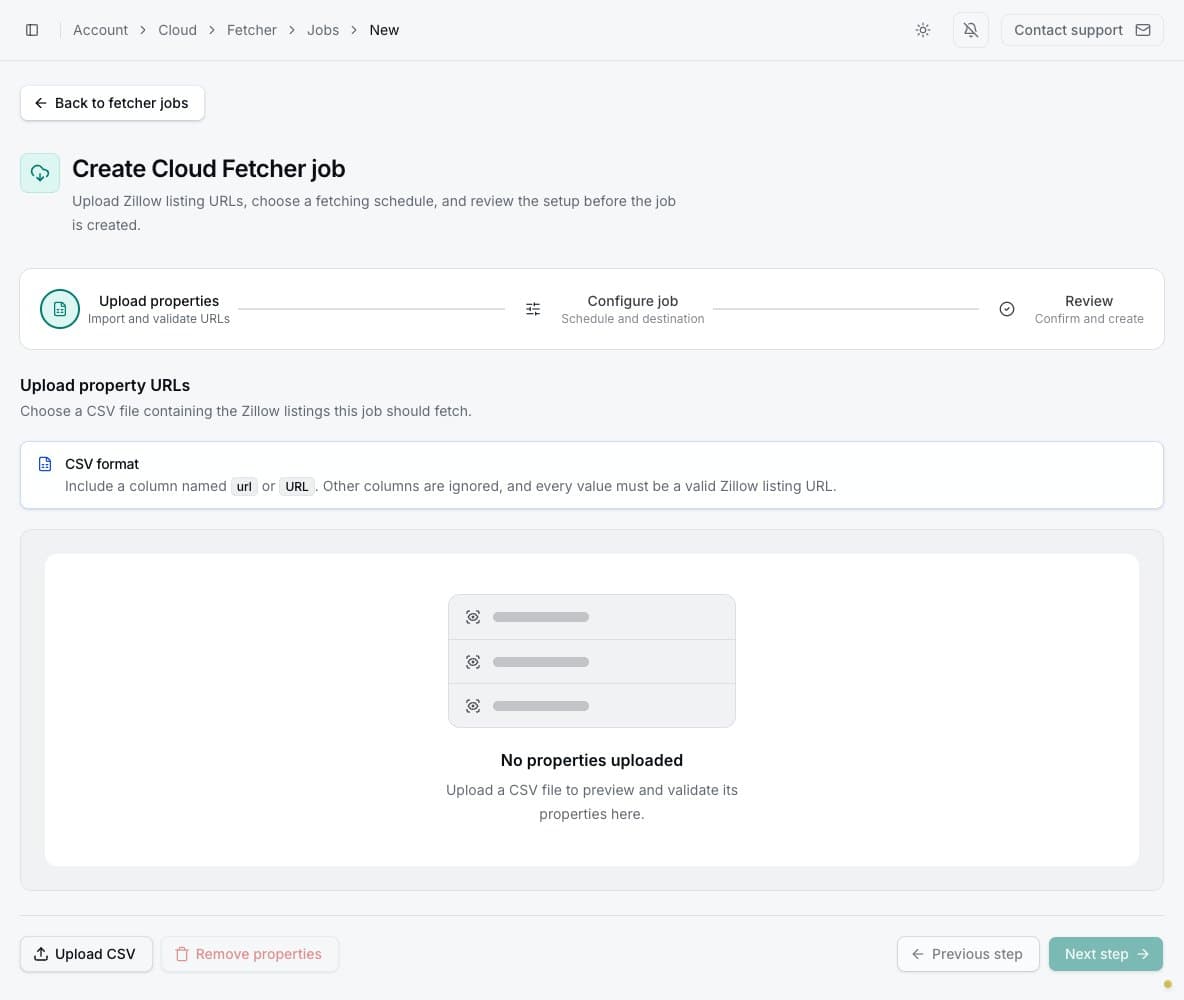Proceed with Next step button
This screenshot has height=1000, width=1184.
point(1105,954)
